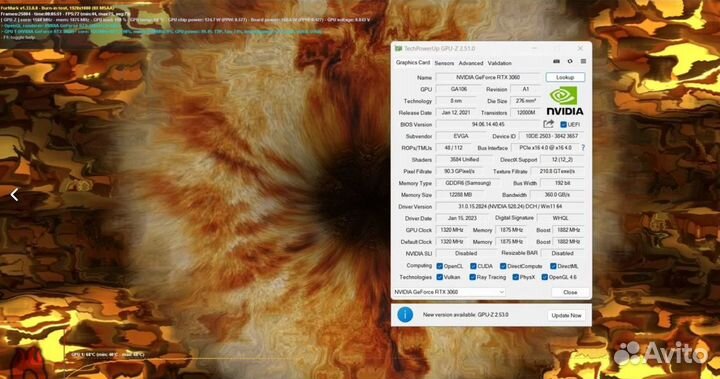
Task: Click the Close button in GPU-Z
Action: 570,292
